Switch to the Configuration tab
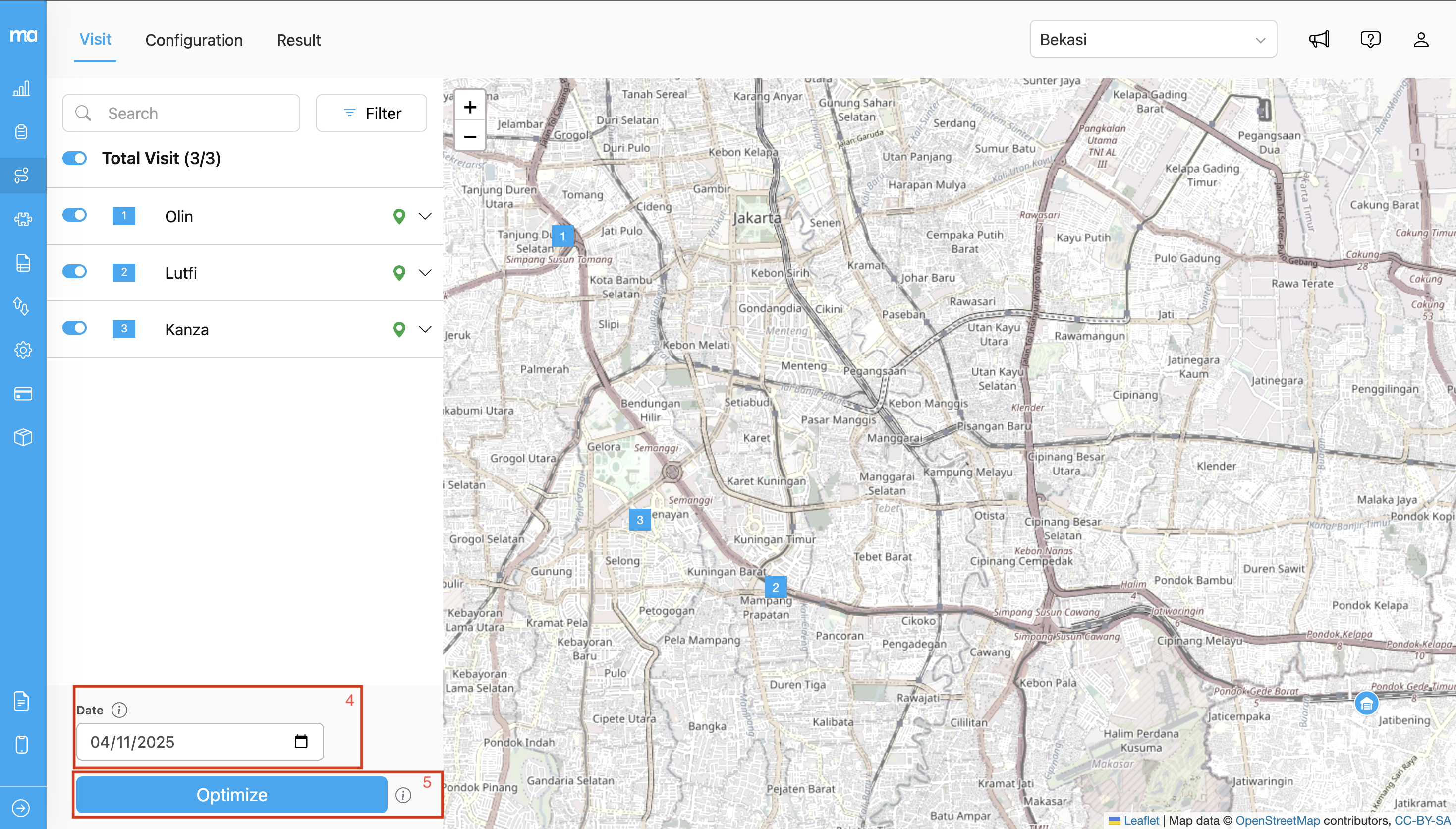Screen dimensions: 1456x829 coord(193,40)
